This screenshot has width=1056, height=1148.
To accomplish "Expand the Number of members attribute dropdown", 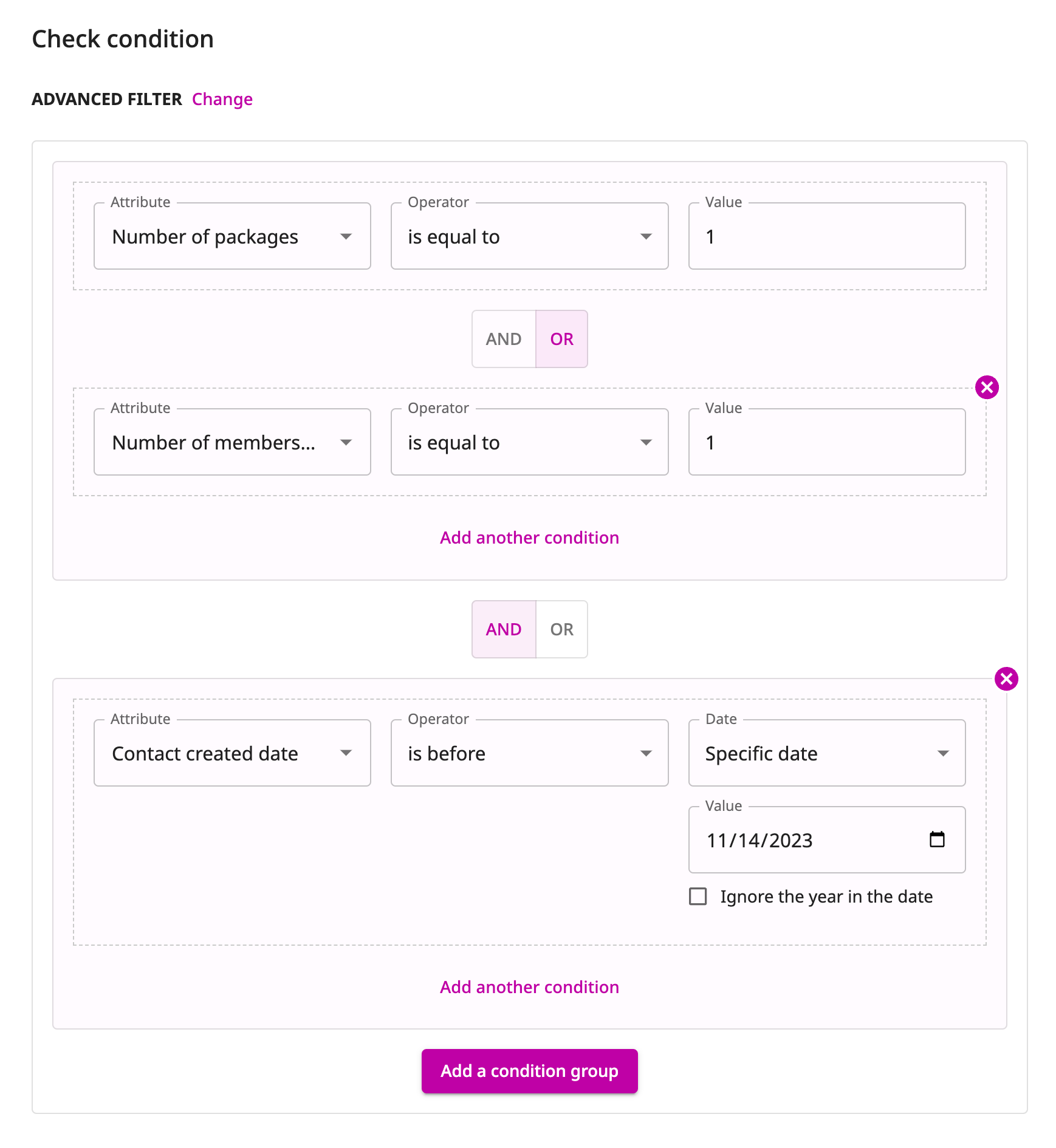I will [x=232, y=442].
